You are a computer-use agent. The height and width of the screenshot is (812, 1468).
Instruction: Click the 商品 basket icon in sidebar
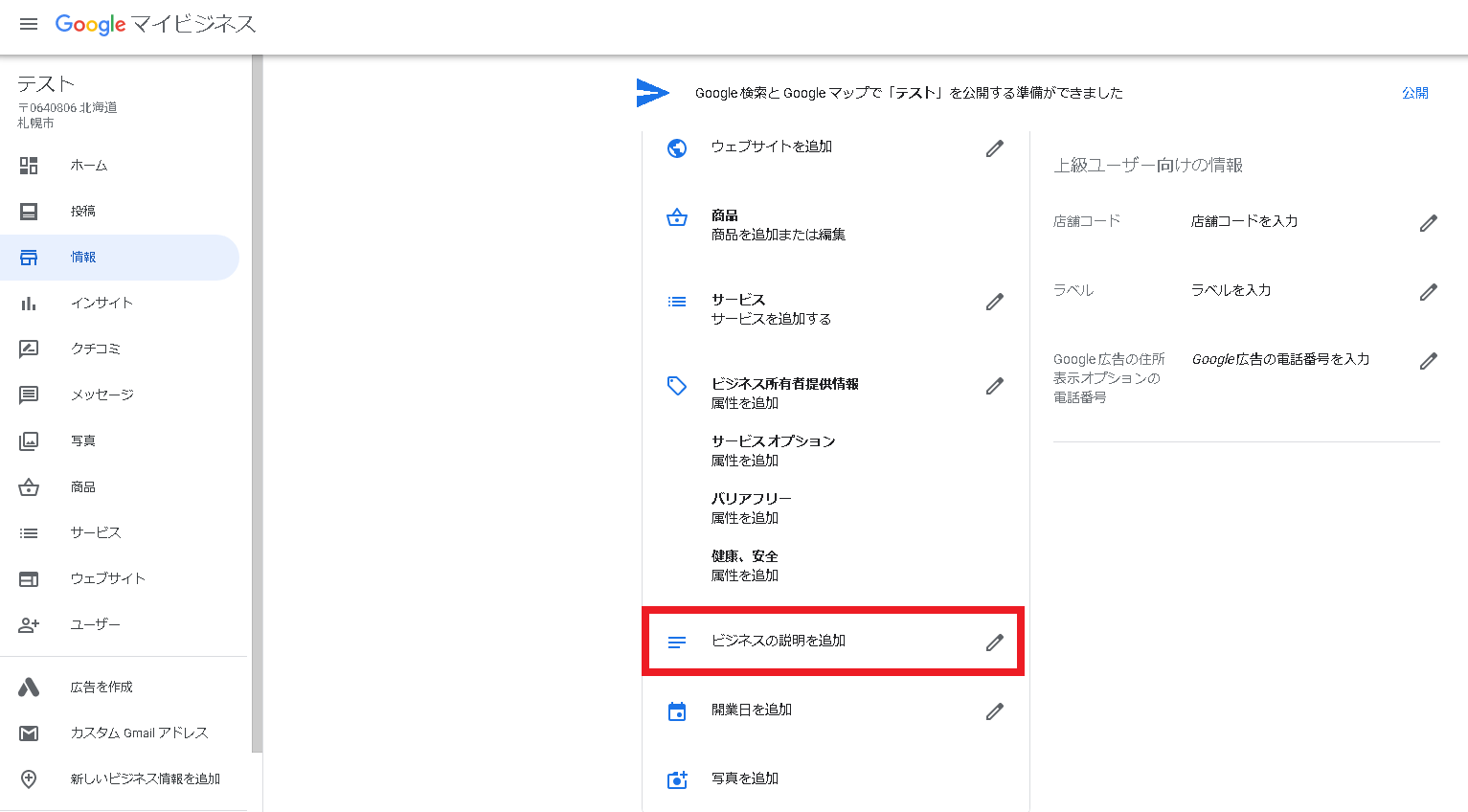coord(29,487)
